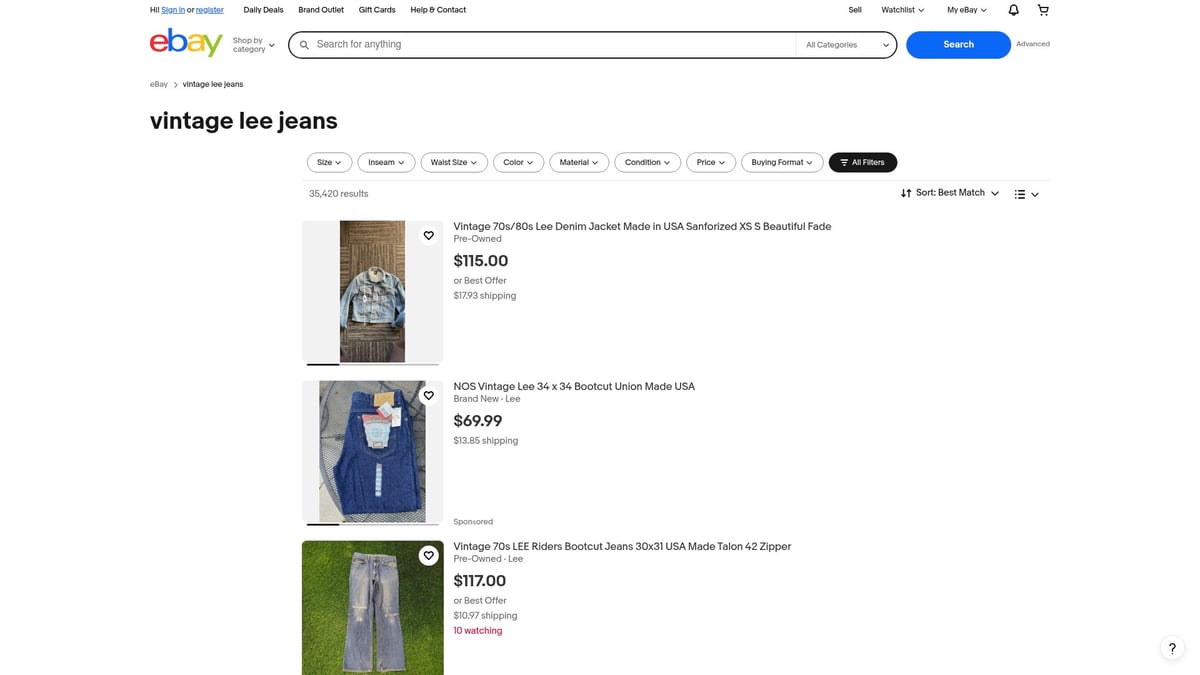Click the sort arrows icon beside Sort
The height and width of the screenshot is (675, 1200).
(x=906, y=192)
